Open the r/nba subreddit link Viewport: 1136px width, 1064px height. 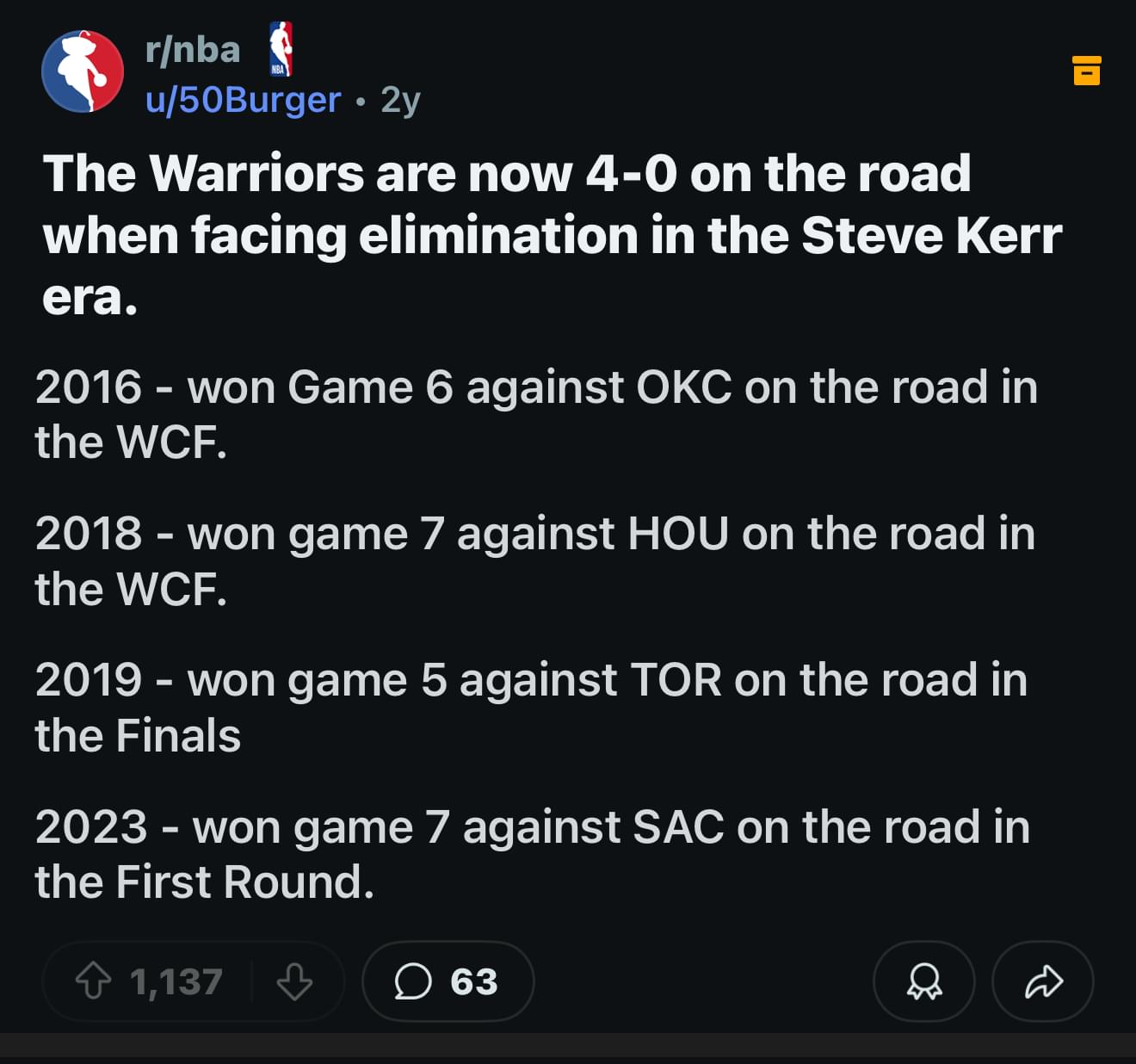pyautogui.click(x=193, y=50)
